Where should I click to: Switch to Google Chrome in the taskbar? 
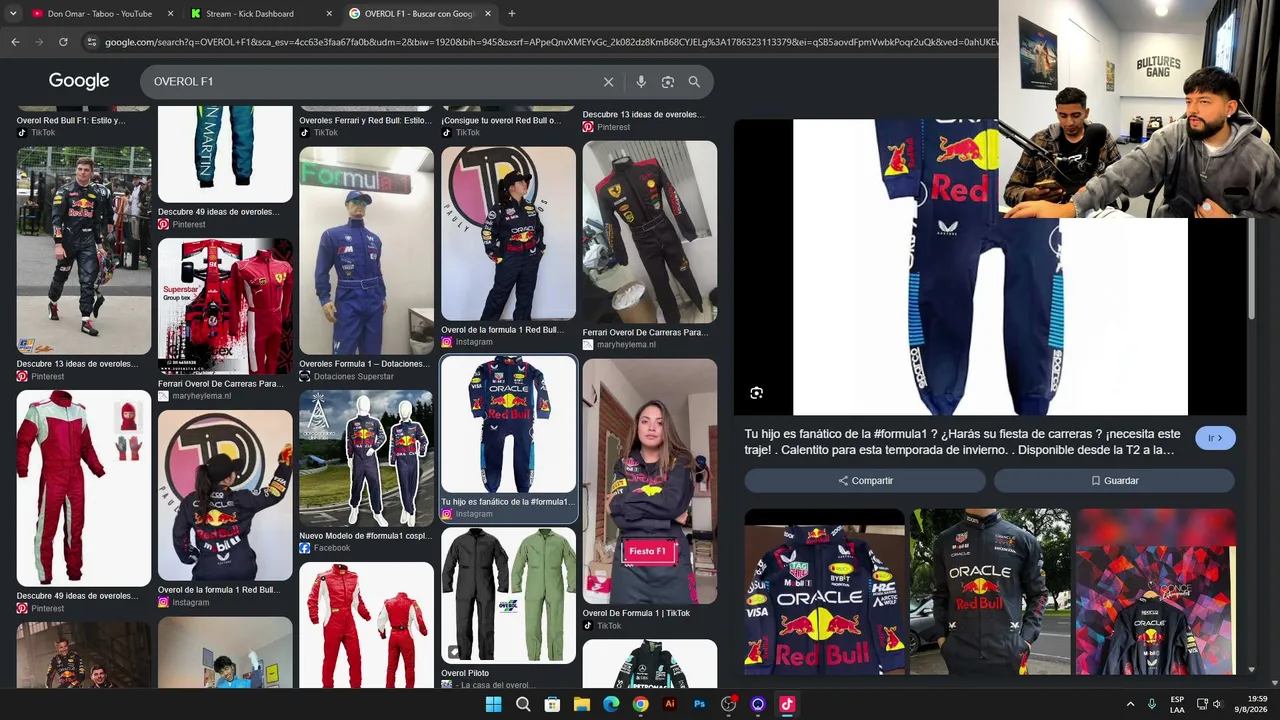pyautogui.click(x=641, y=704)
